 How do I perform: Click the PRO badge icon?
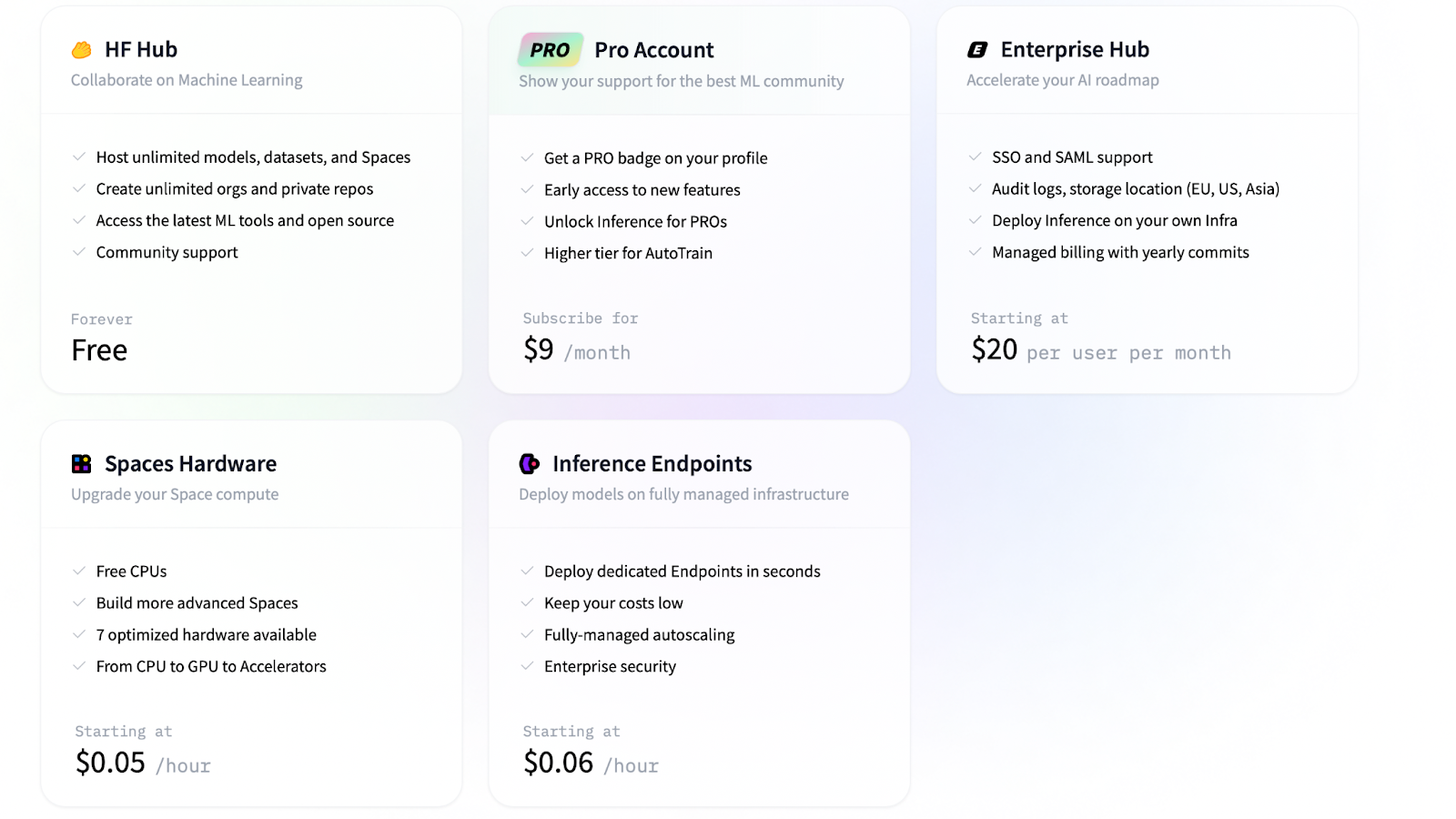(551, 50)
